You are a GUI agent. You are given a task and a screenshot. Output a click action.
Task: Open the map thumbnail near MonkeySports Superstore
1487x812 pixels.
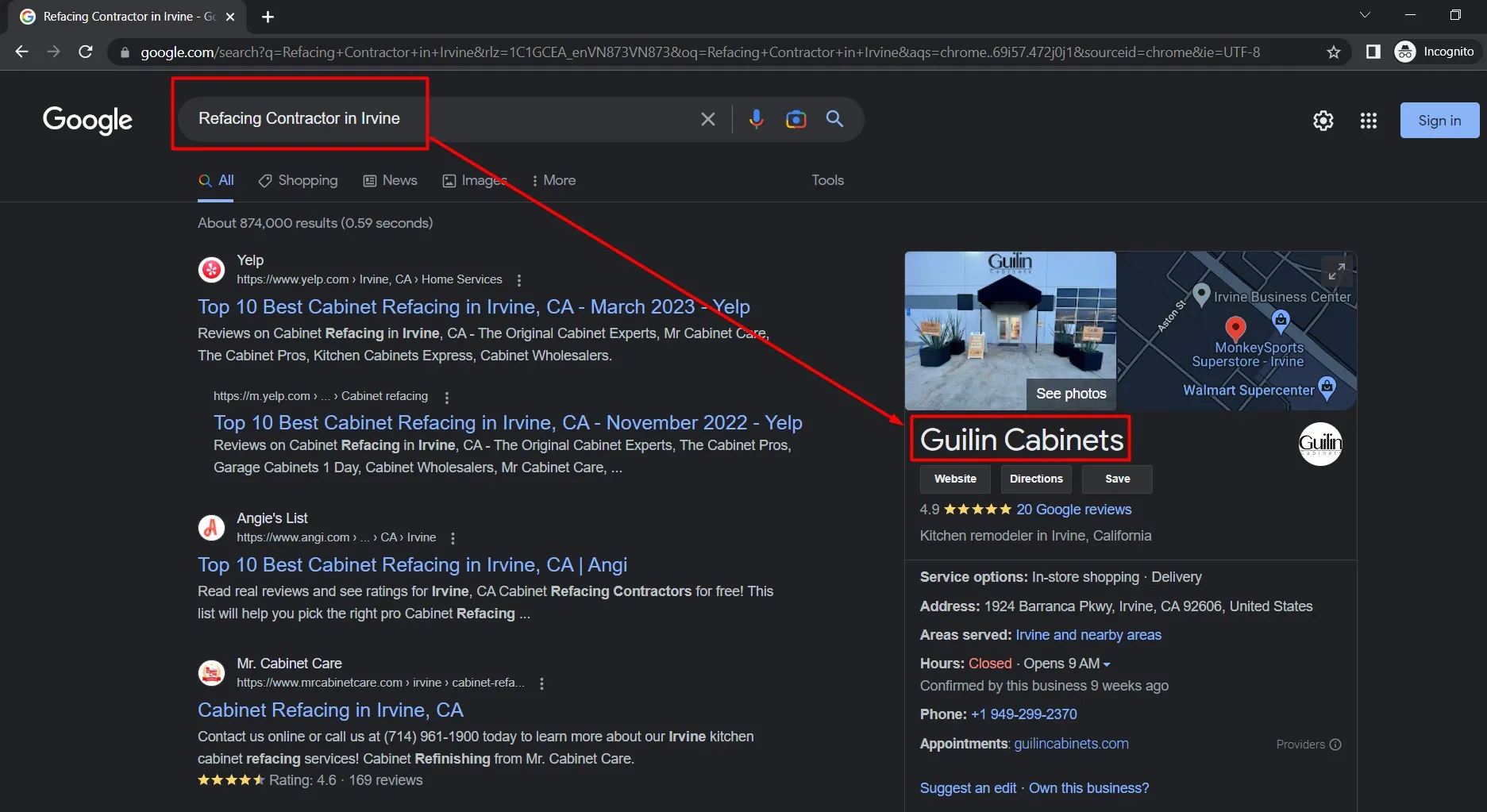click(x=1236, y=330)
